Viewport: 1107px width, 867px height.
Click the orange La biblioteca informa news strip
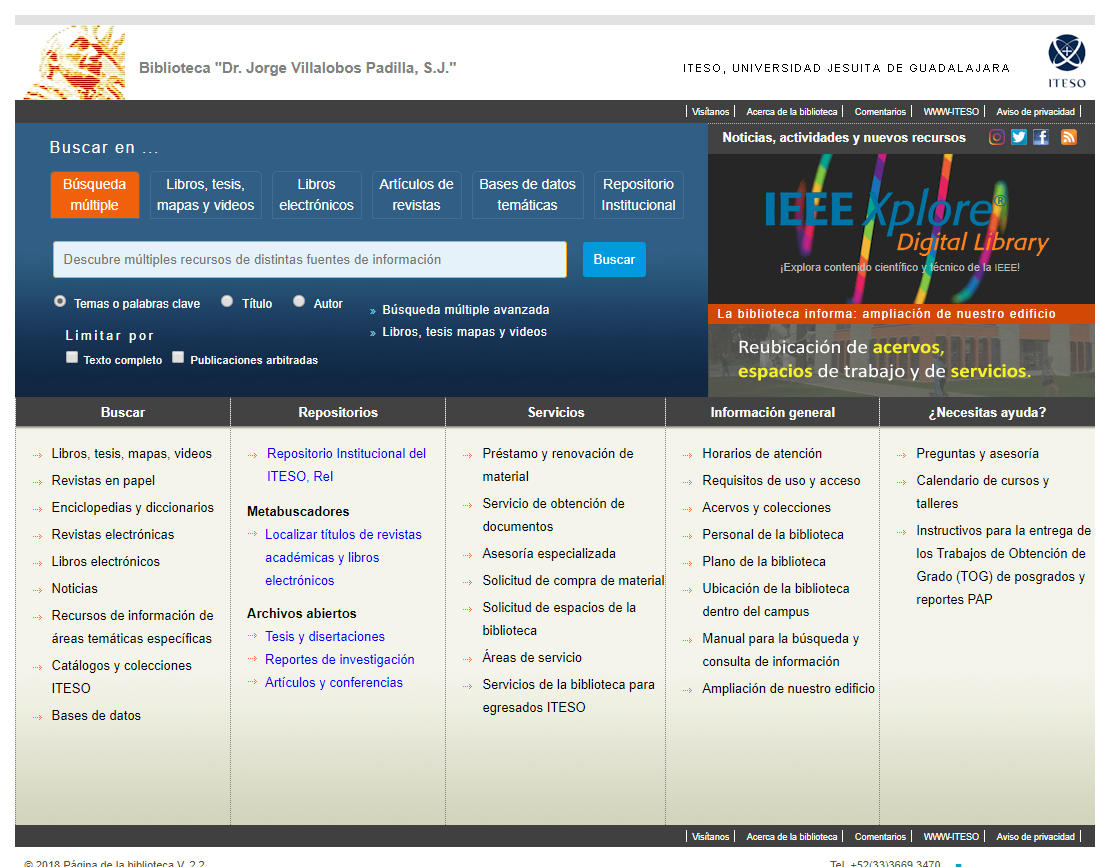[x=902, y=313]
